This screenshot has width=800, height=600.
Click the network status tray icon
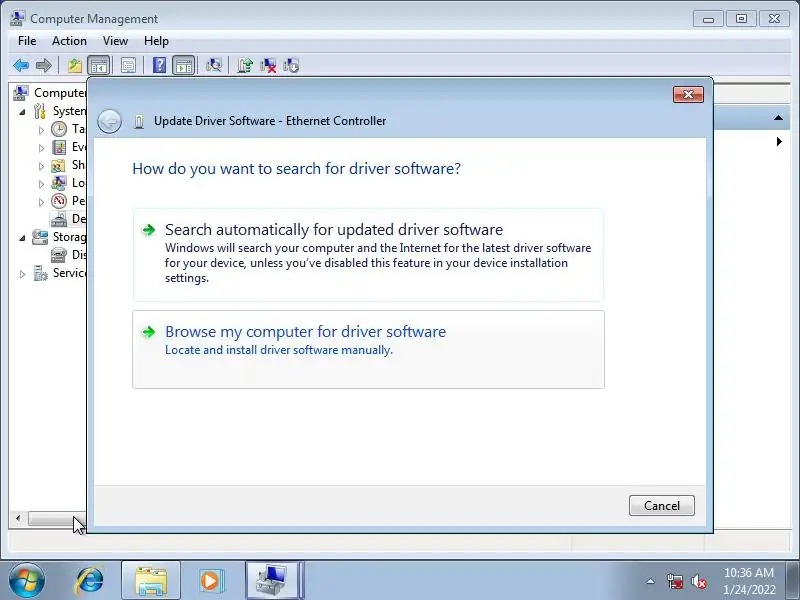click(674, 581)
